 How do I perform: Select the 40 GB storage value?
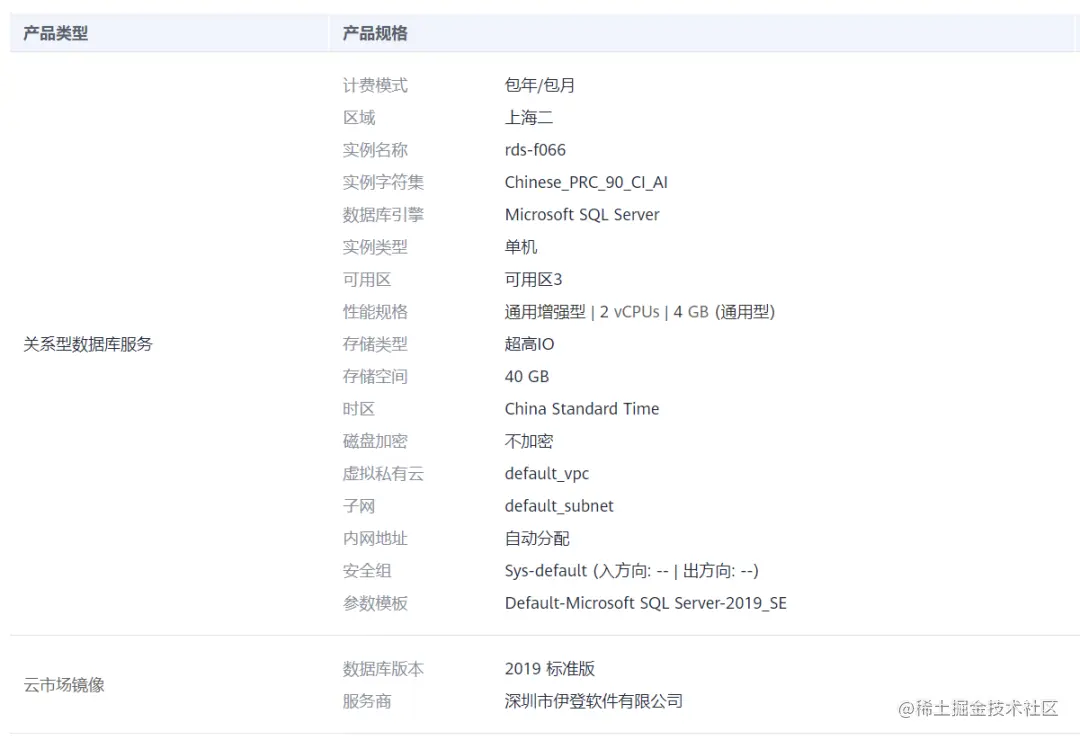(527, 376)
